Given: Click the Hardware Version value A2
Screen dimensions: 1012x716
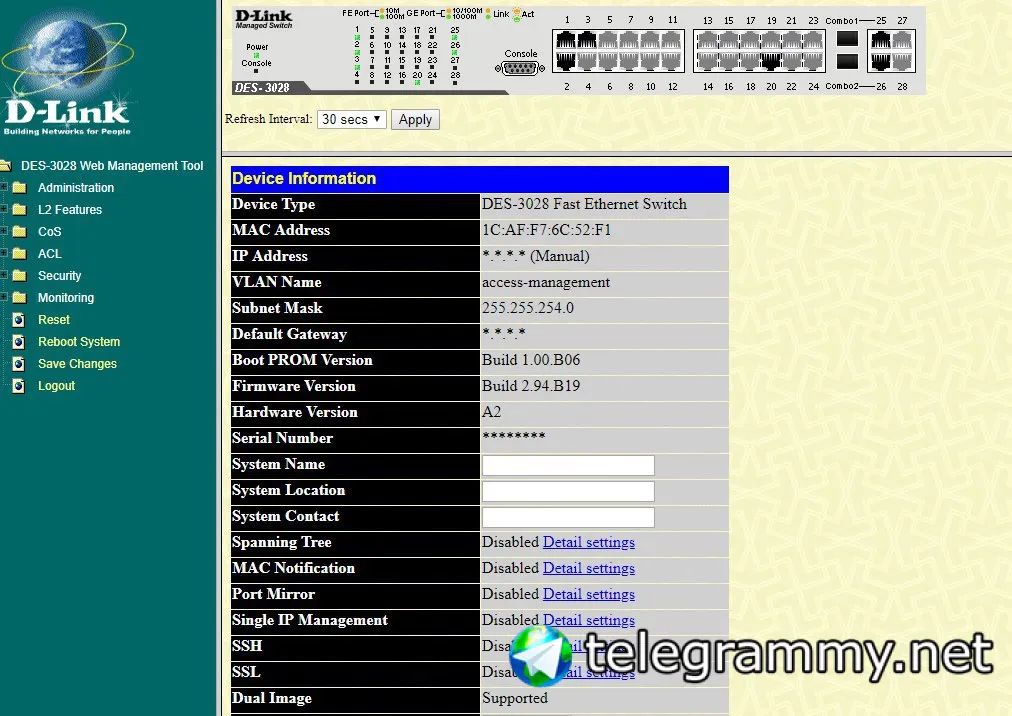Looking at the screenshot, I should point(491,412).
